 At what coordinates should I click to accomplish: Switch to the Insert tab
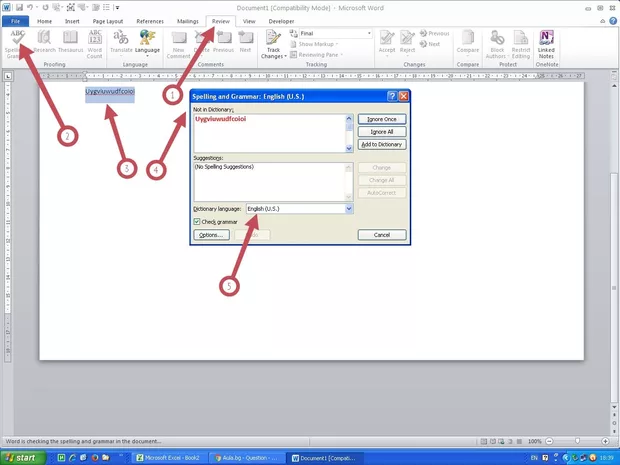pyautogui.click(x=72, y=21)
